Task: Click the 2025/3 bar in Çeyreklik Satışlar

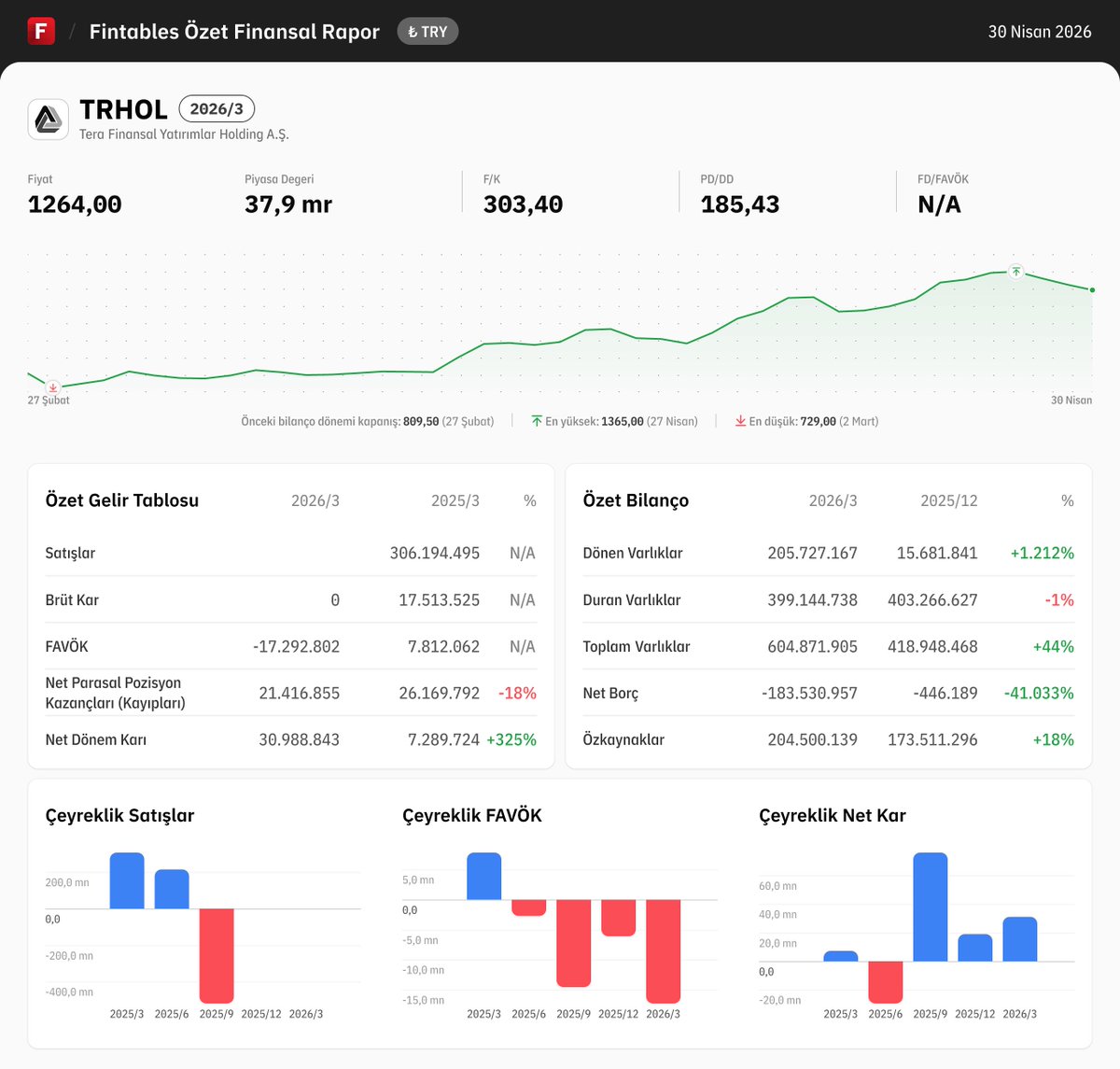Action: pyautogui.click(x=127, y=880)
